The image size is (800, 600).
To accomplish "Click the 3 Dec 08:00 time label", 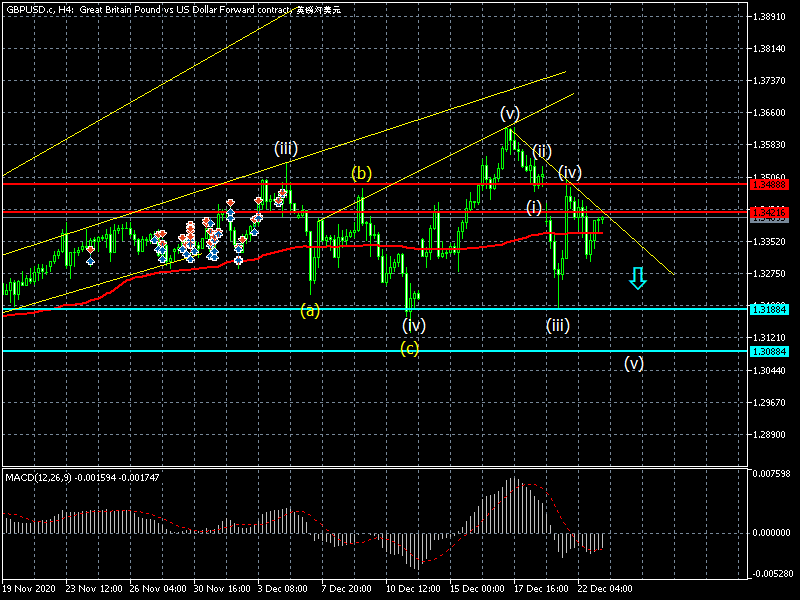I will [x=282, y=588].
